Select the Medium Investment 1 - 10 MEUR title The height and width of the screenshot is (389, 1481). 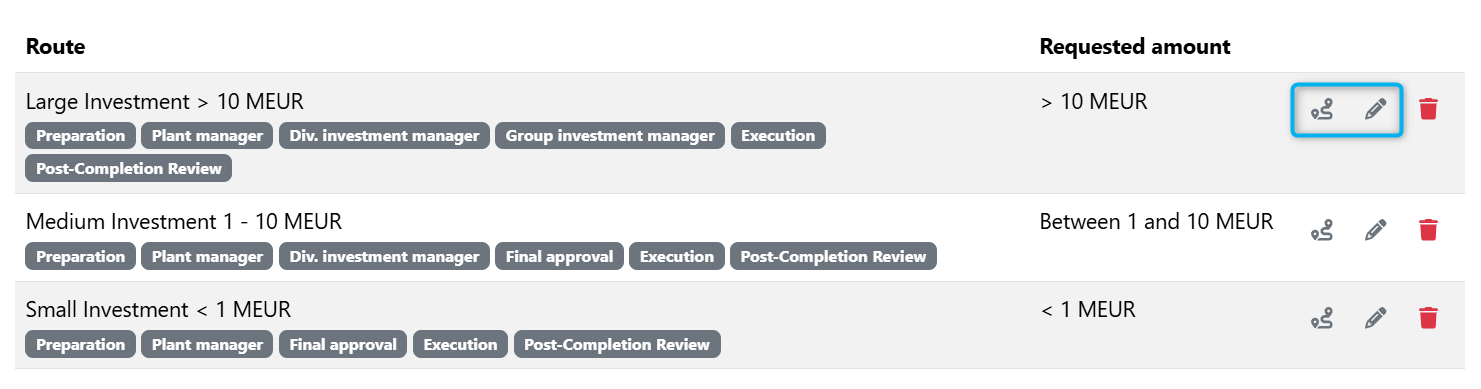184,222
